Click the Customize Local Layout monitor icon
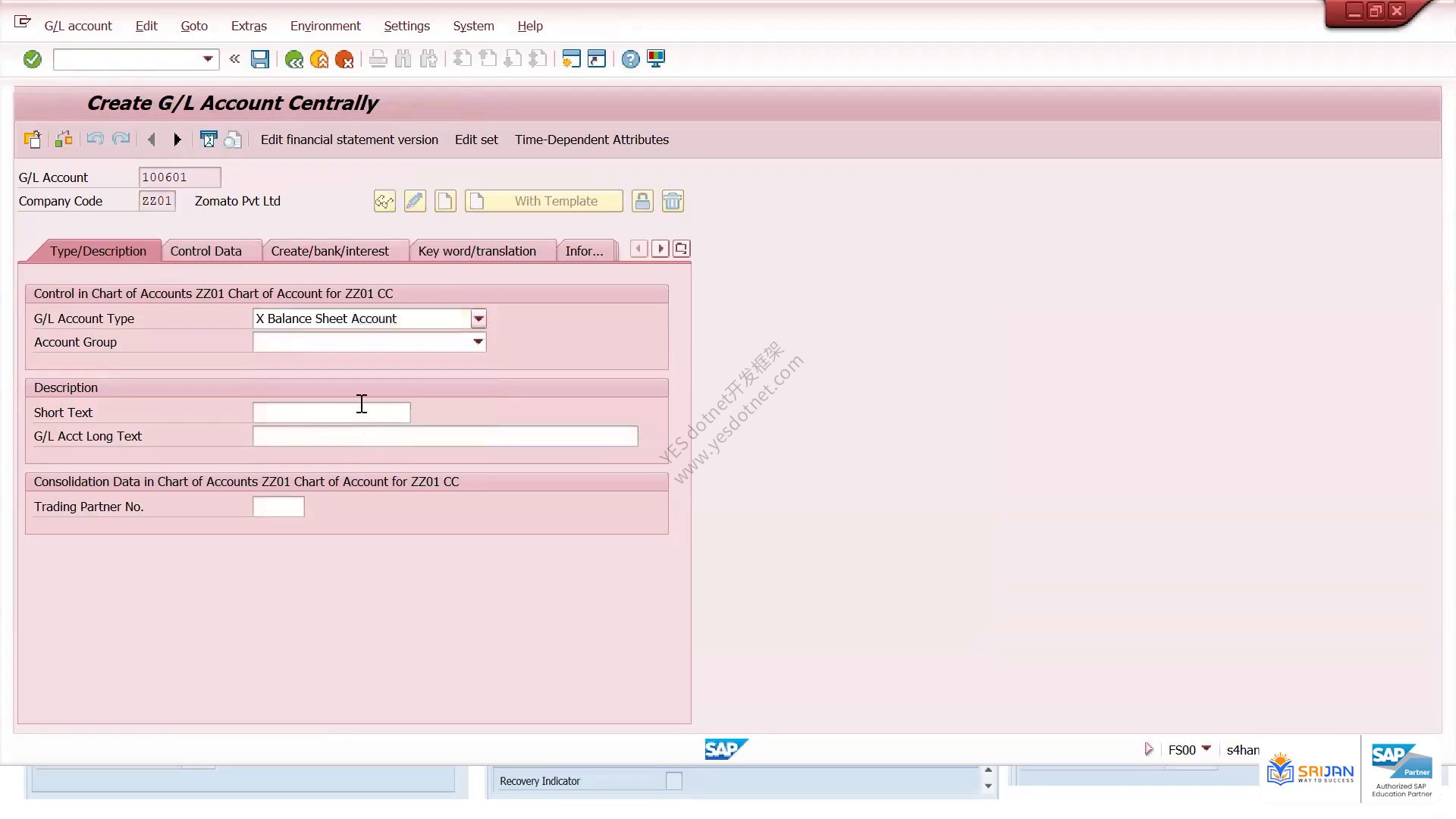The height and width of the screenshot is (819, 1456). [656, 59]
